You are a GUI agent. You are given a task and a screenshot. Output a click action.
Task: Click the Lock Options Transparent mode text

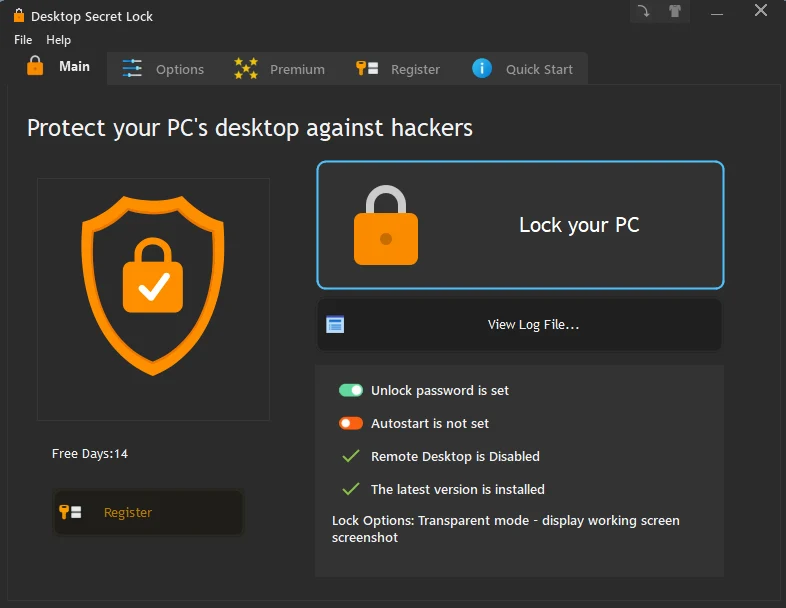pyautogui.click(x=506, y=529)
